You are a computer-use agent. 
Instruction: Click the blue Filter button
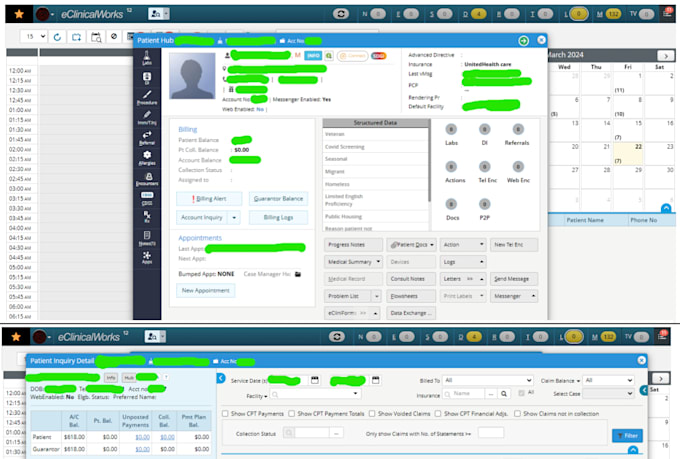coord(627,435)
